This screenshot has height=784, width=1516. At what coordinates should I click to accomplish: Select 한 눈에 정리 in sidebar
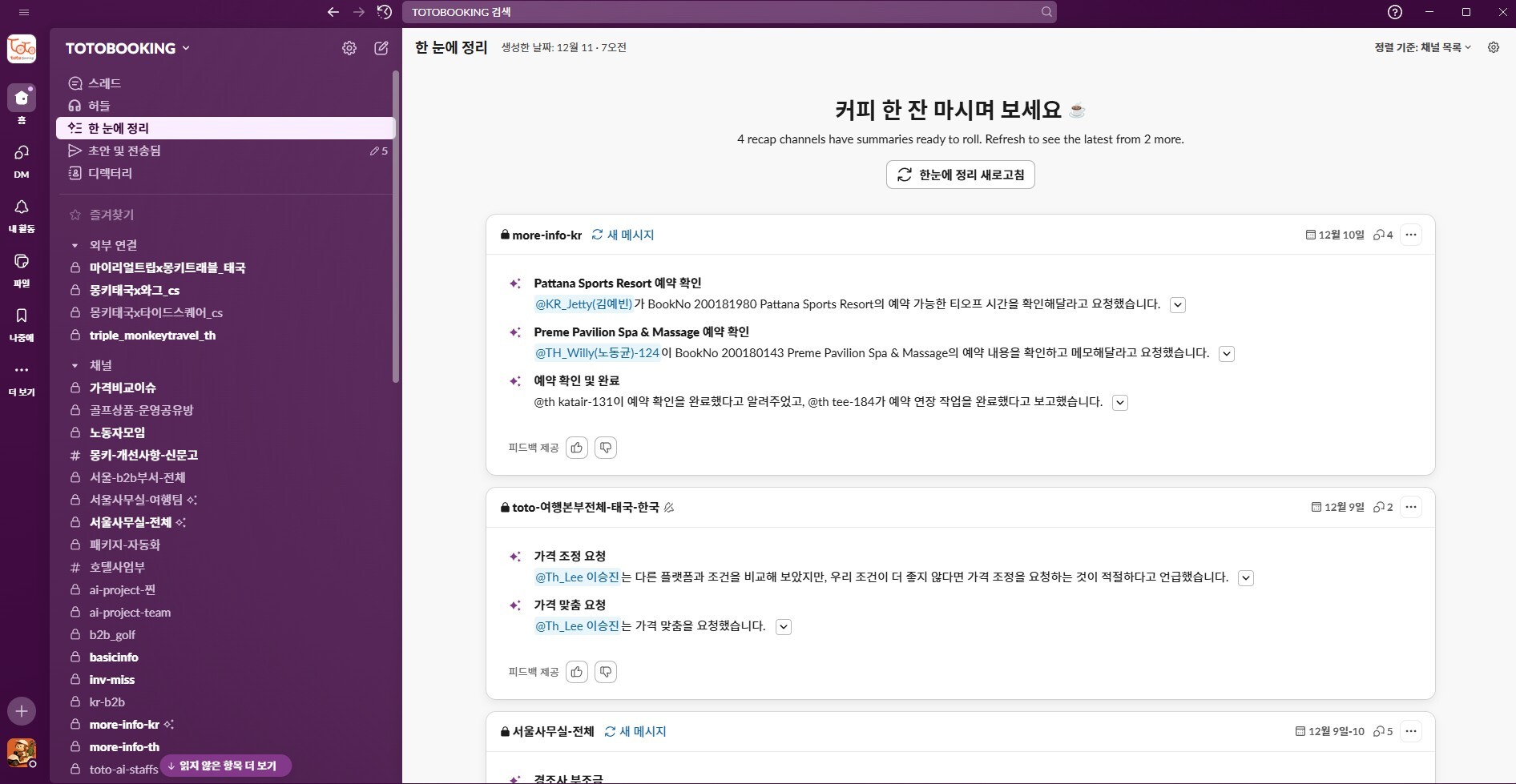click(226, 128)
